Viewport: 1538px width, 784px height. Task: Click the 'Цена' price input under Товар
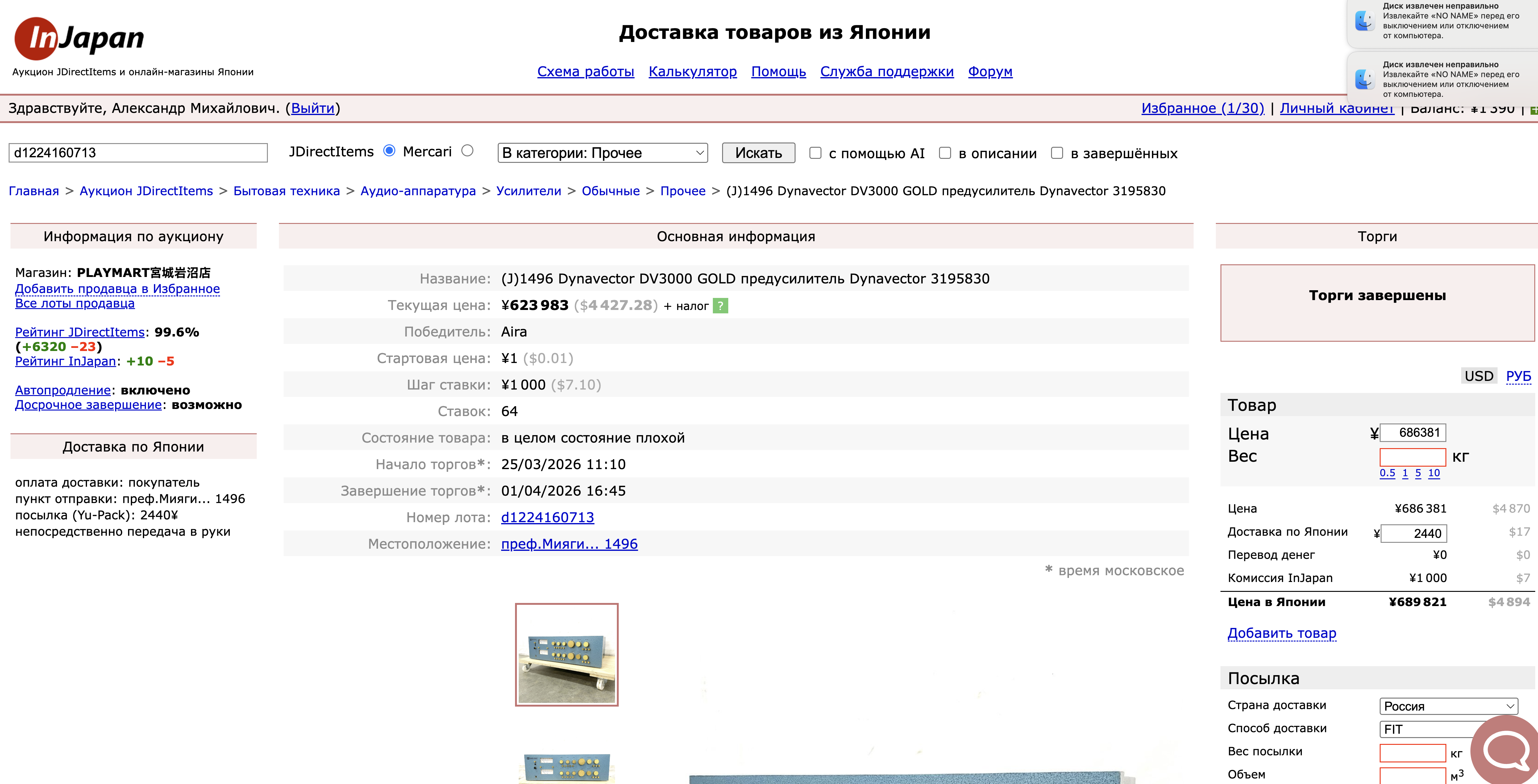[1412, 433]
